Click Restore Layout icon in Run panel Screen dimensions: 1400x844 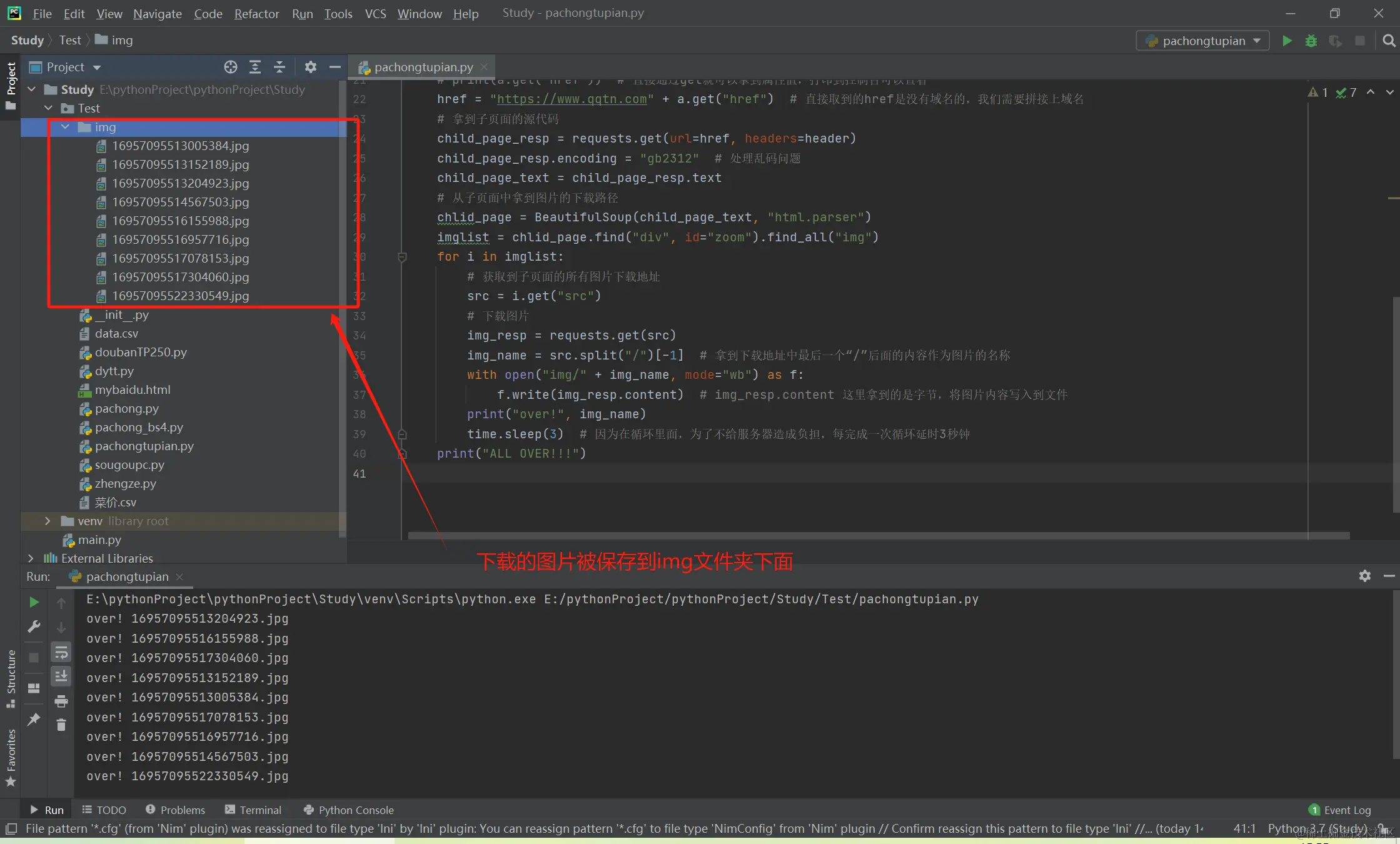pyautogui.click(x=34, y=688)
